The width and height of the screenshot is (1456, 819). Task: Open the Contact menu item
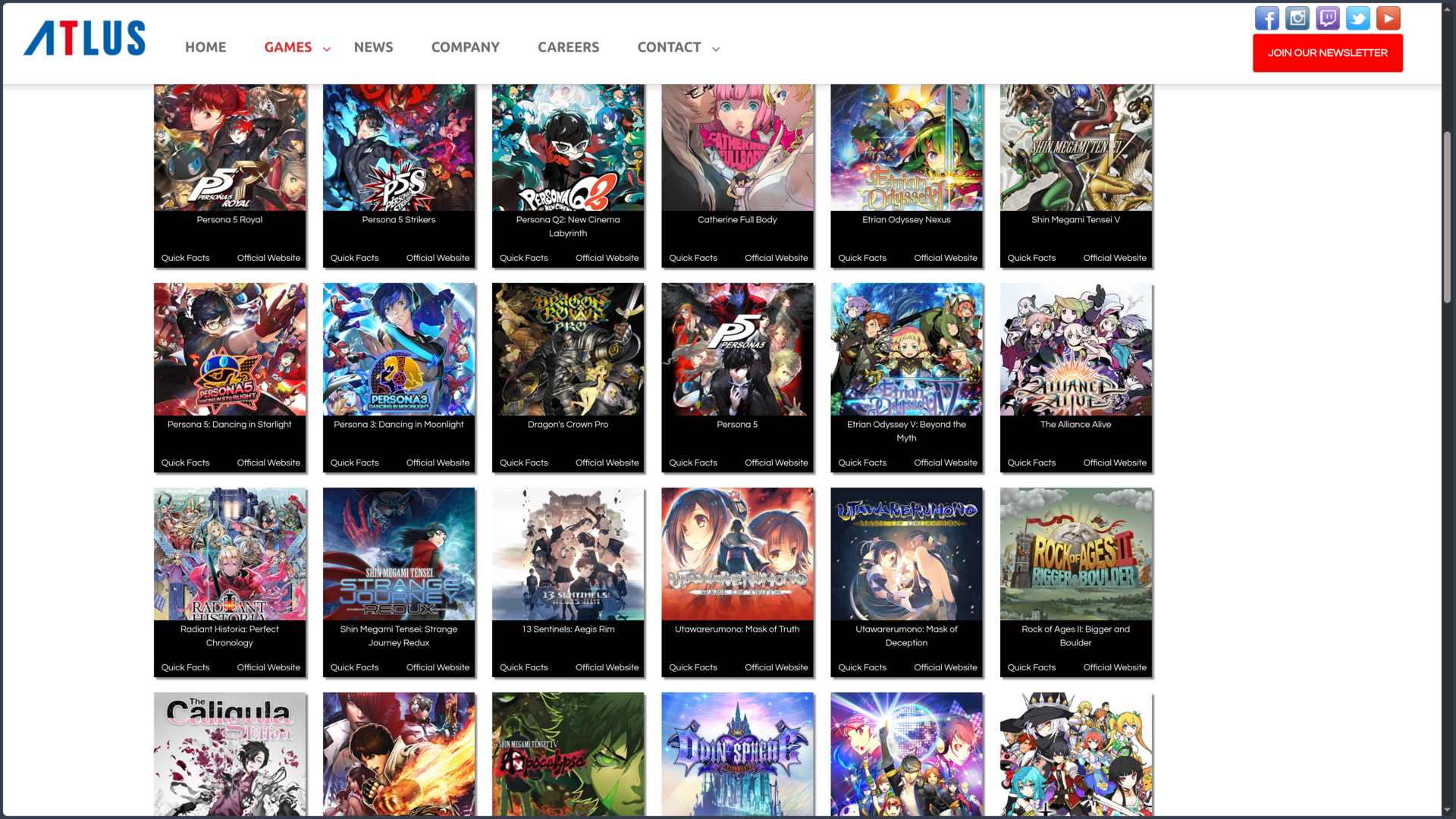[x=669, y=47]
